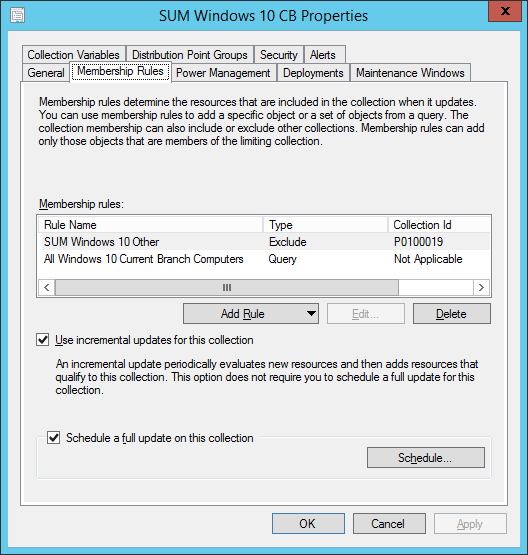Open the Schedule... button
This screenshot has height=555, width=528.
click(x=426, y=458)
